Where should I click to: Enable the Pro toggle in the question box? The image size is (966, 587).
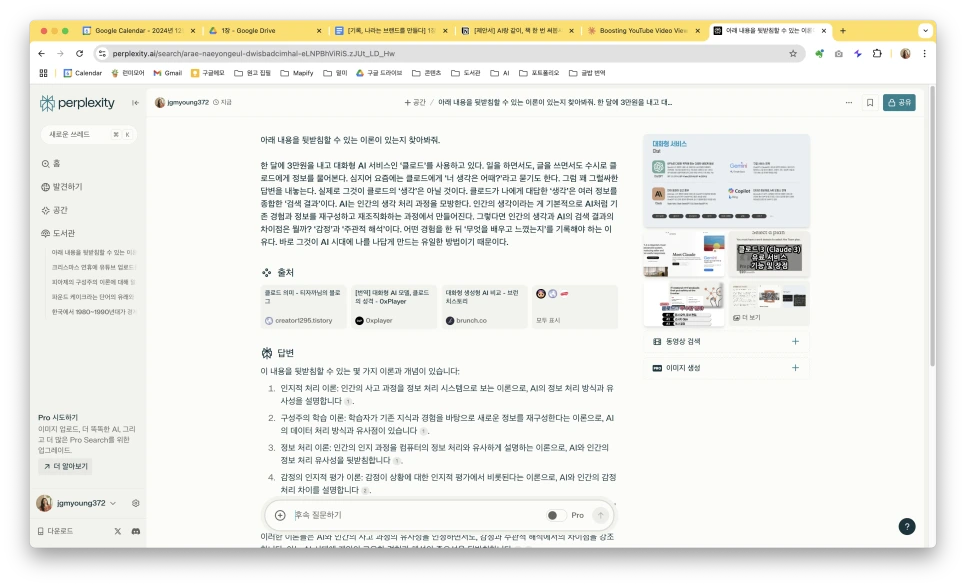pos(556,514)
